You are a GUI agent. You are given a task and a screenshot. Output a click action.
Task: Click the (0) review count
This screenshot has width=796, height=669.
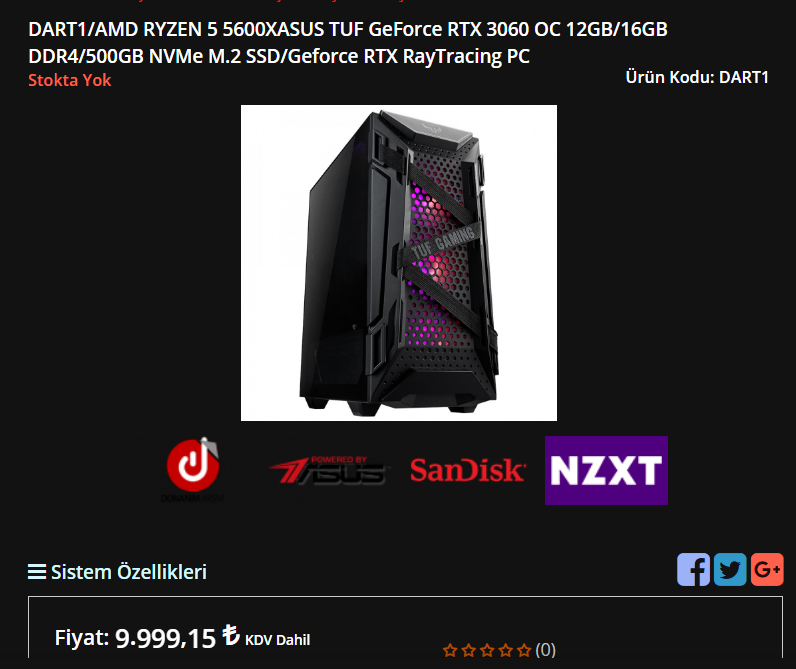coord(545,650)
